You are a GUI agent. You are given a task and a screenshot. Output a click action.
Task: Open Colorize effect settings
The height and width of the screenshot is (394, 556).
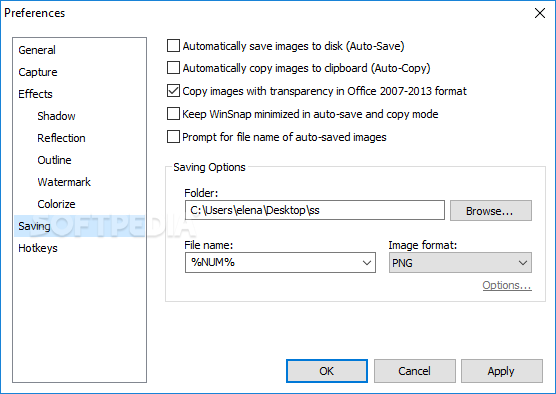pos(56,204)
